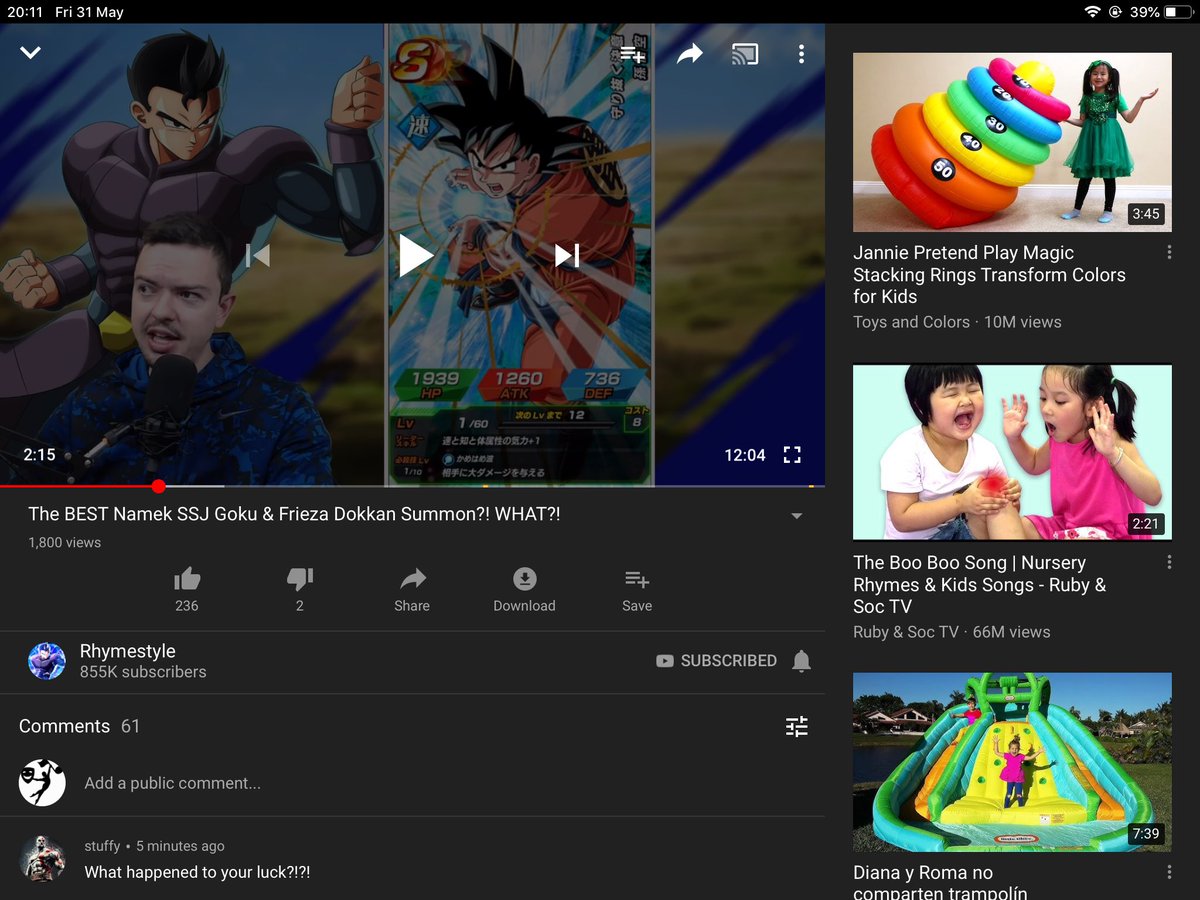Toggle the notification bell for Rhymestyle

pos(801,661)
